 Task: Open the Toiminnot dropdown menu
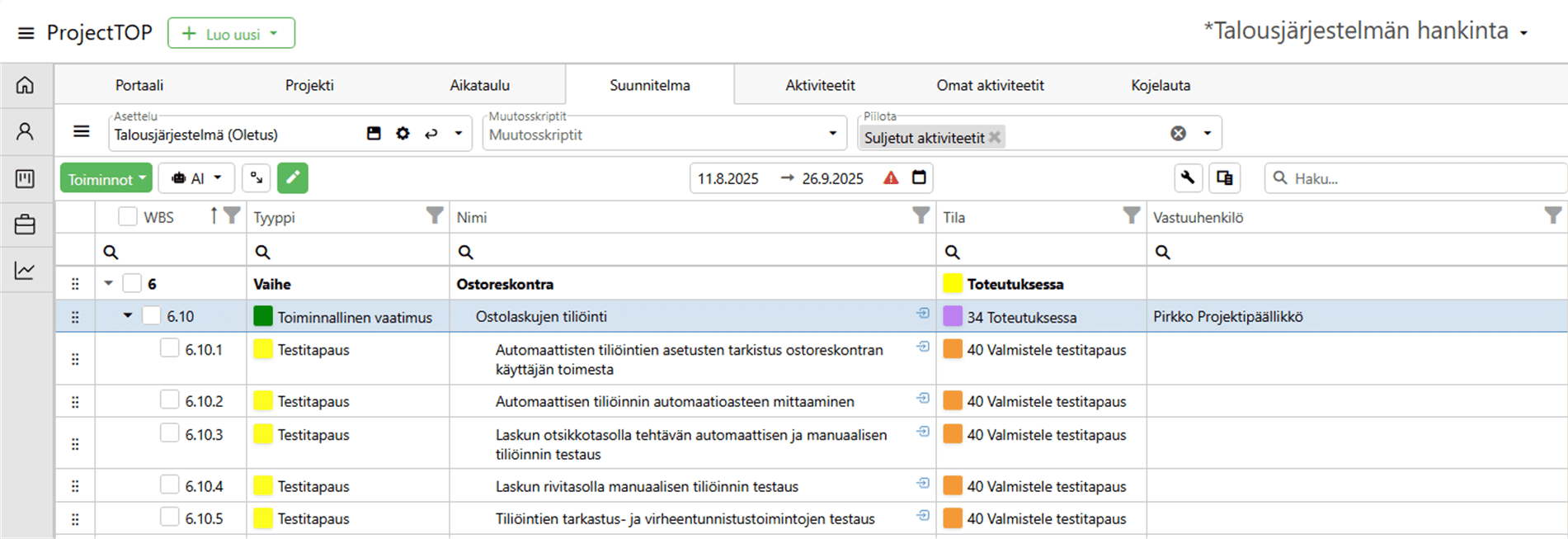pos(106,179)
